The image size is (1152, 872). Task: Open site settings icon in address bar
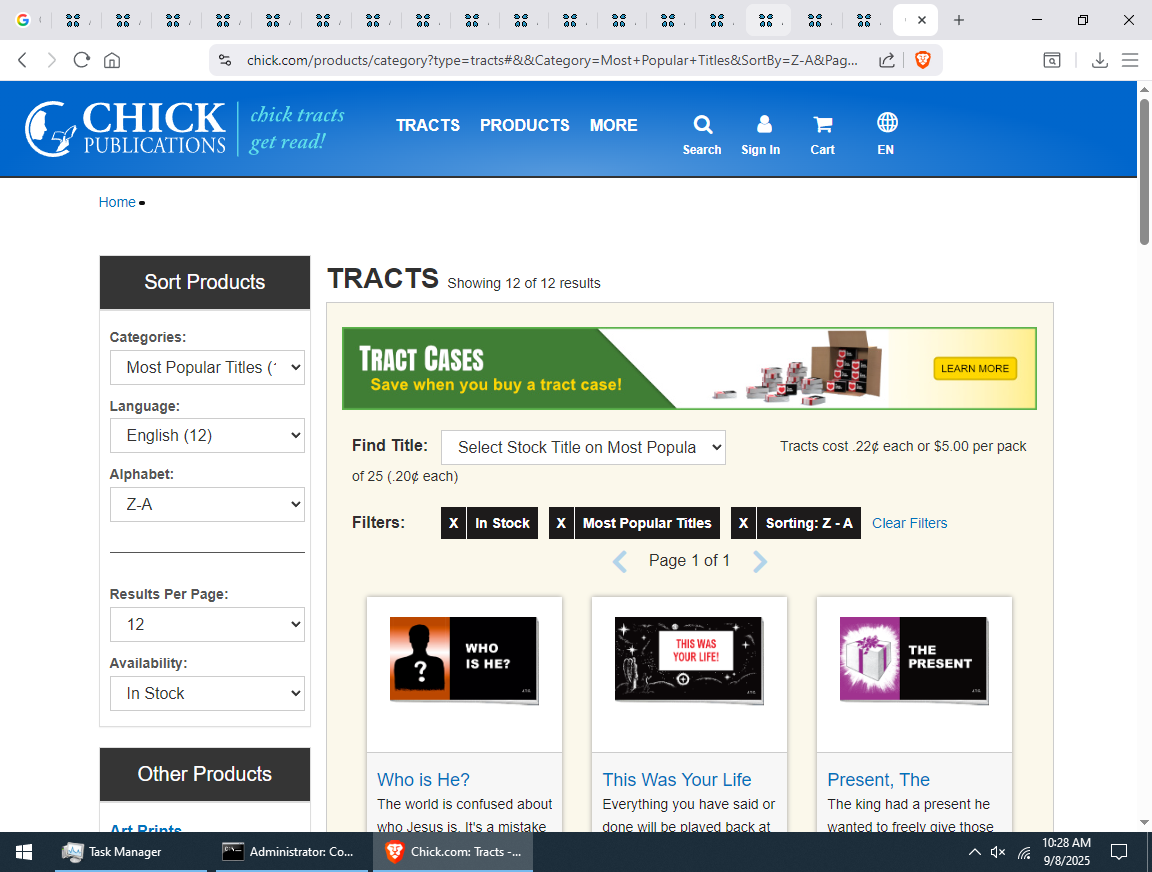tap(225, 60)
